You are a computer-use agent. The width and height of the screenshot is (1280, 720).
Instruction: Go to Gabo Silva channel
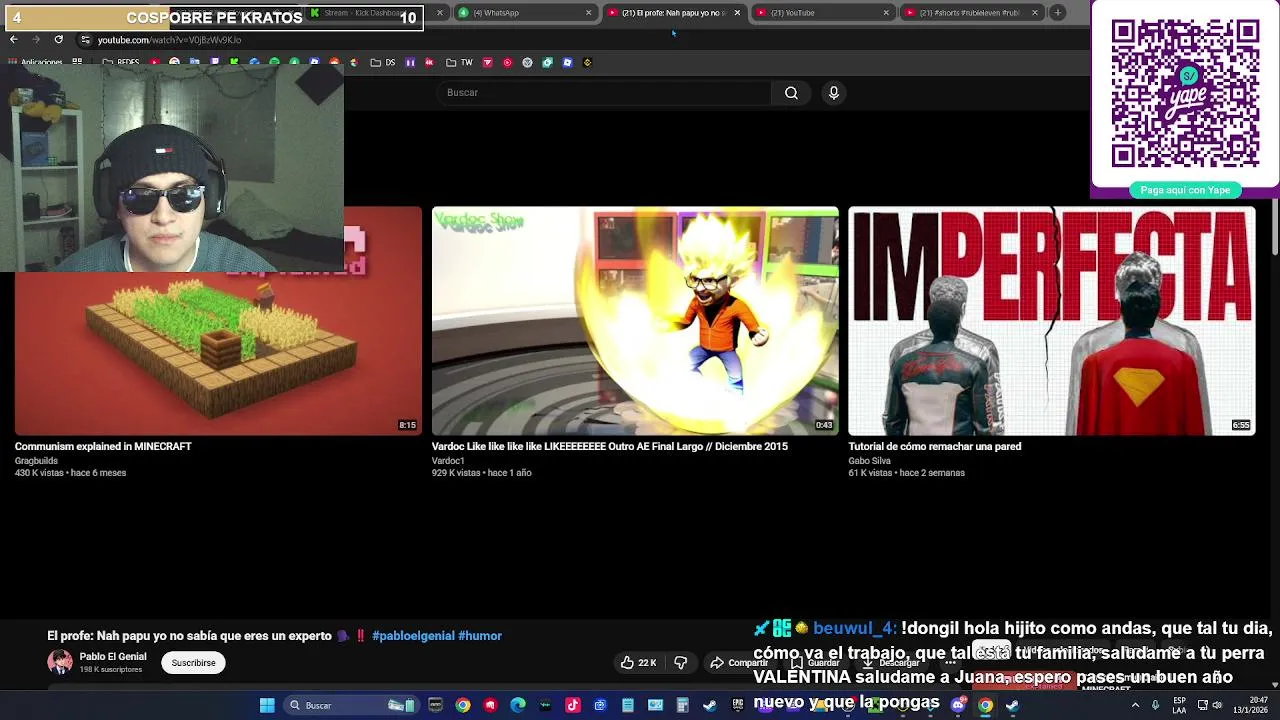pos(869,461)
